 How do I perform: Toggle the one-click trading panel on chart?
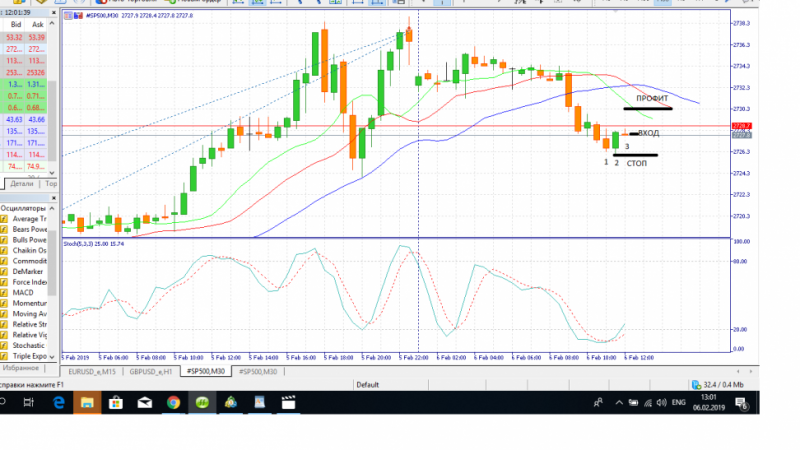pos(68,16)
